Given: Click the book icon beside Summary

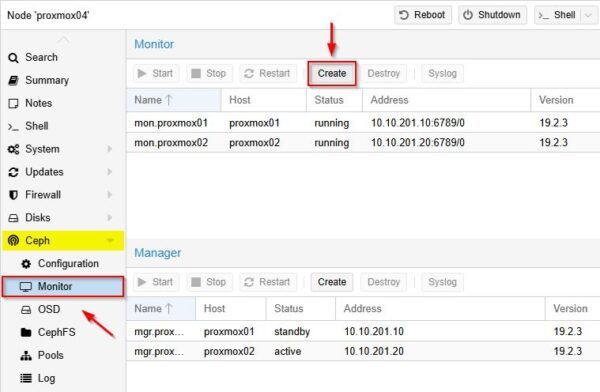Looking at the screenshot, I should (x=13, y=80).
